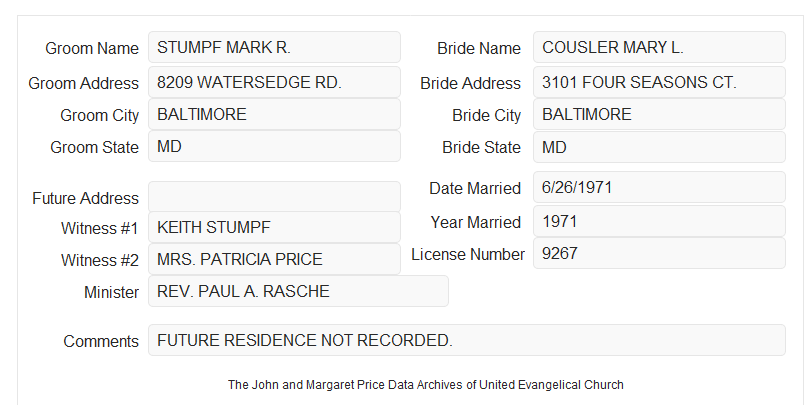Focus the License Number field

pos(659,253)
